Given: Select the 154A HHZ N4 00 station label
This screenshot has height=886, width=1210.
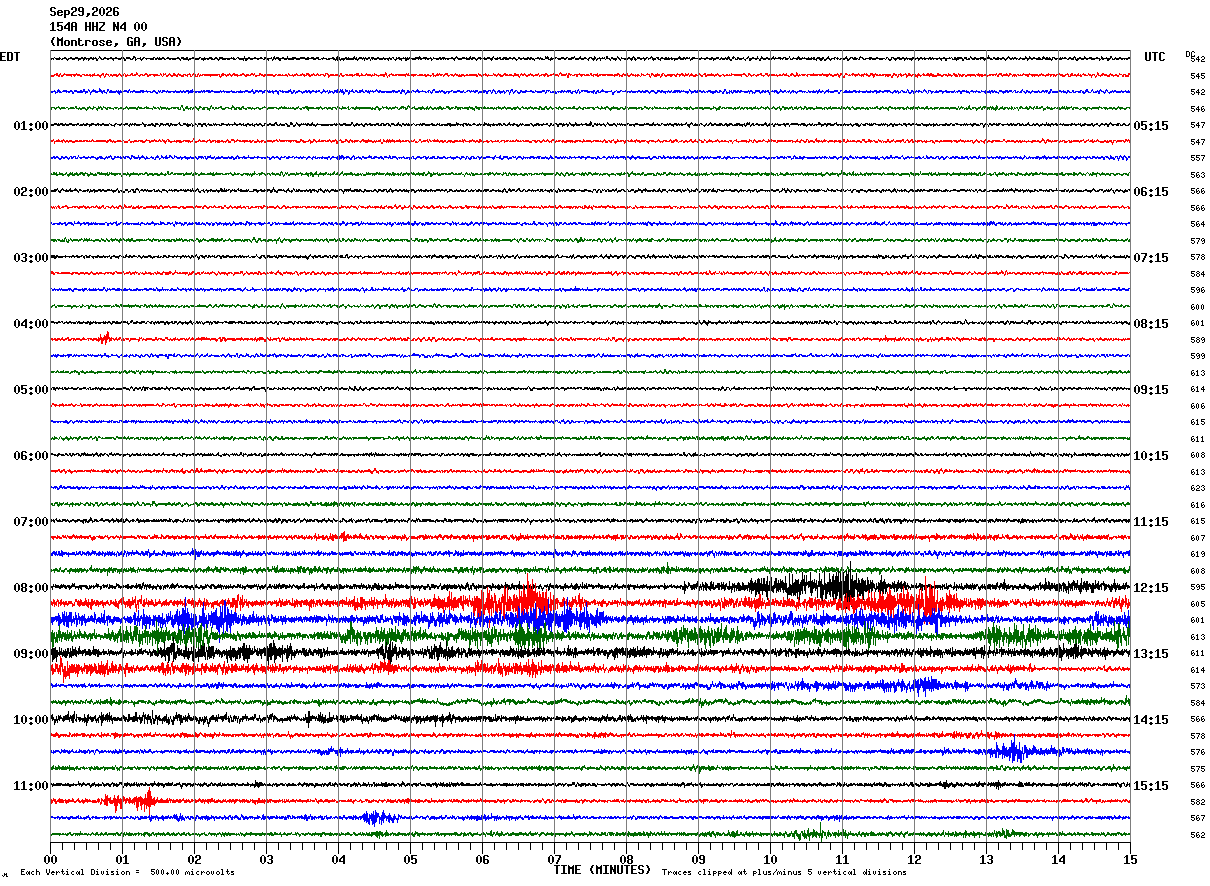Looking at the screenshot, I should 98,27.
